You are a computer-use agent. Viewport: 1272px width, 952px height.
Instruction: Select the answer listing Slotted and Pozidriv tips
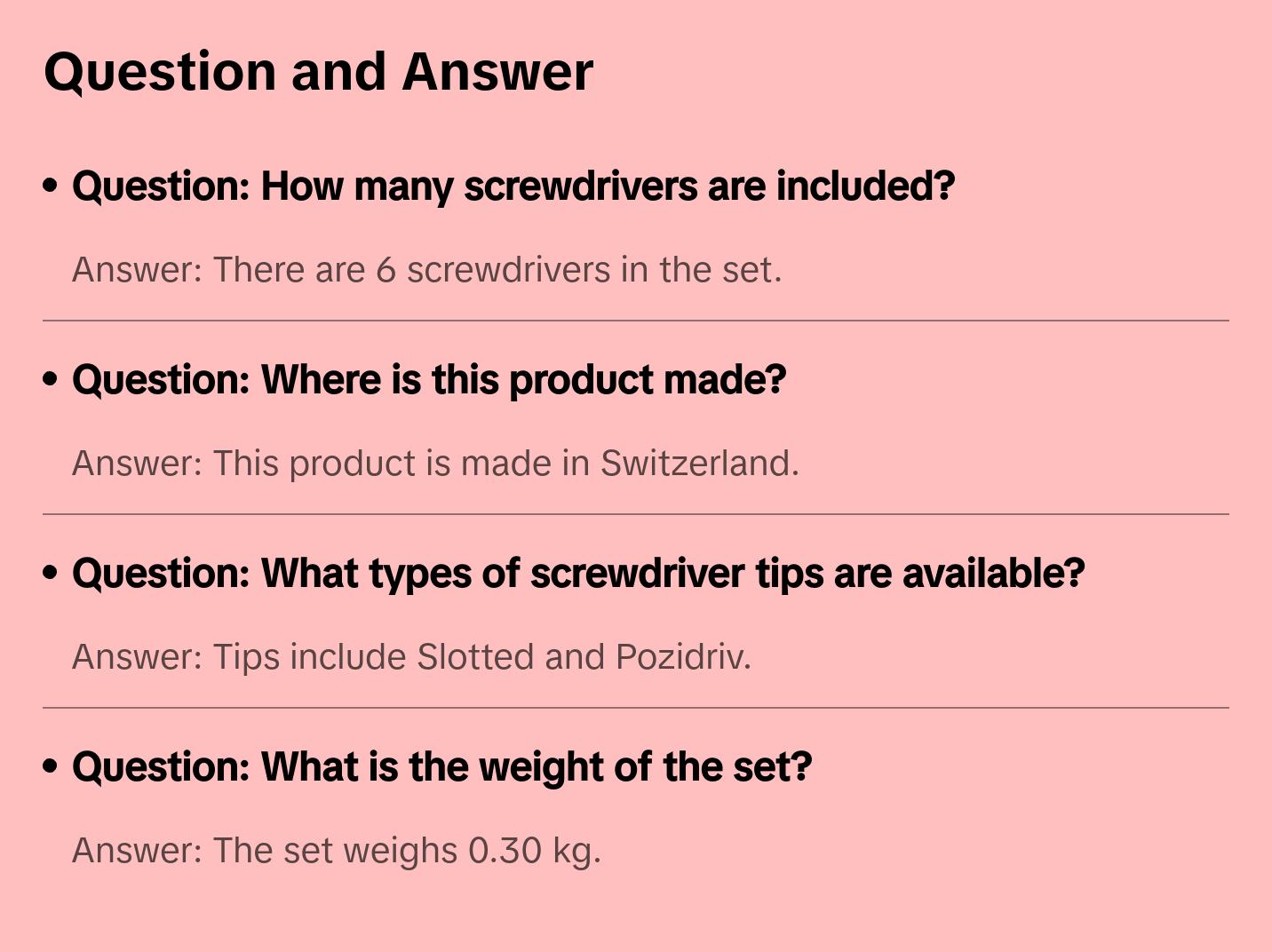coord(411,657)
